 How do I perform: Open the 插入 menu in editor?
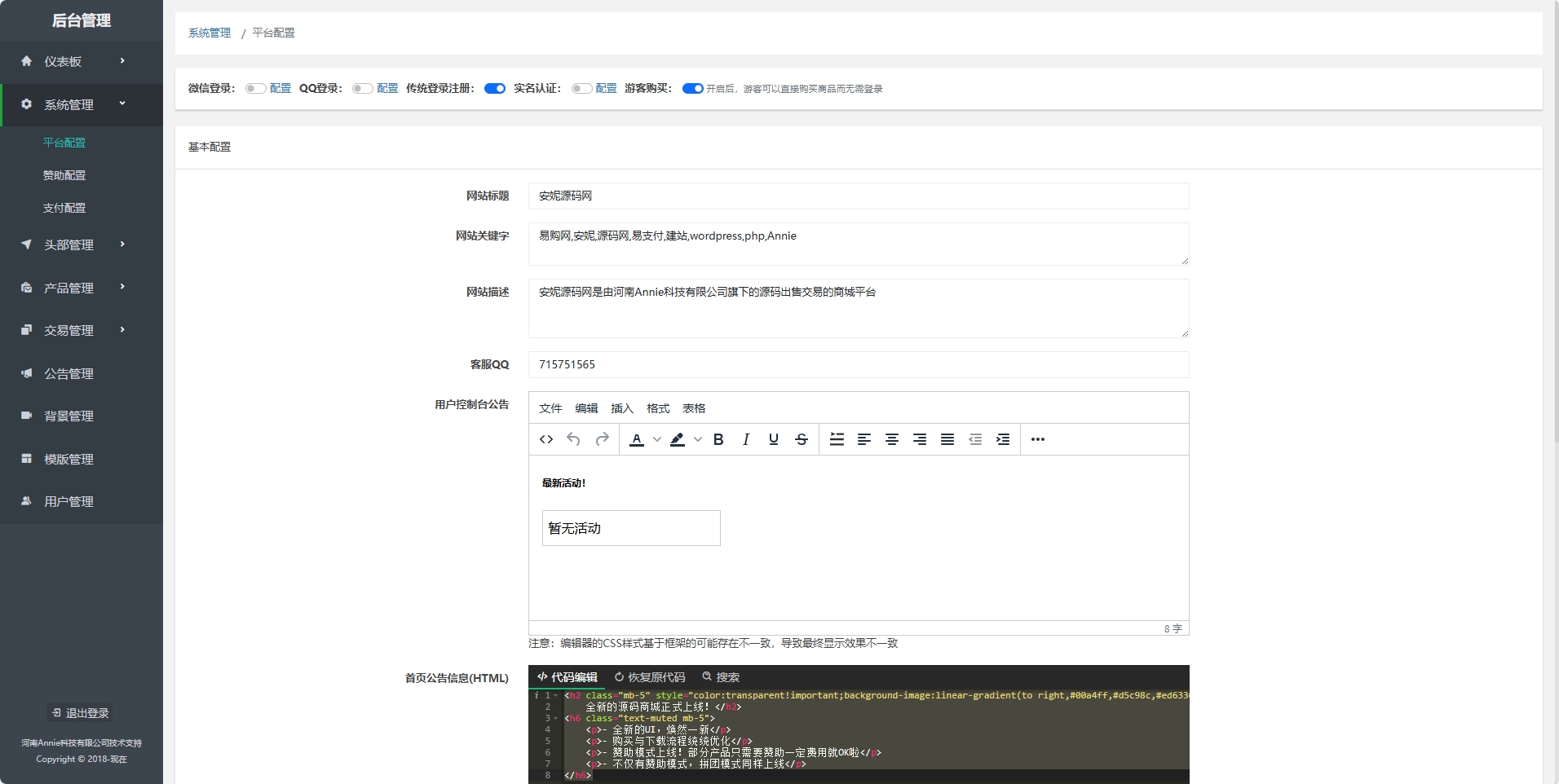click(x=621, y=408)
